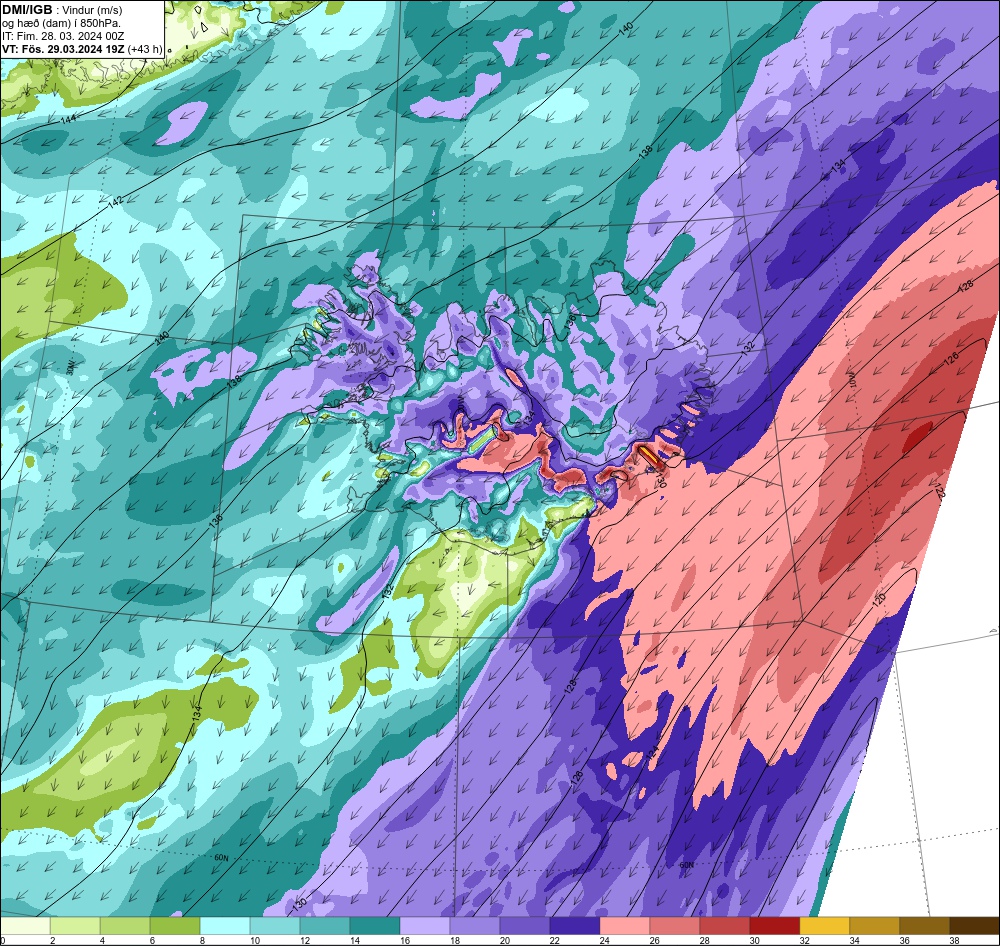Image resolution: width=1000 pixels, height=946 pixels.
Task: Select the lavender 16–18 m/s legend swatch
Action: coord(425,925)
